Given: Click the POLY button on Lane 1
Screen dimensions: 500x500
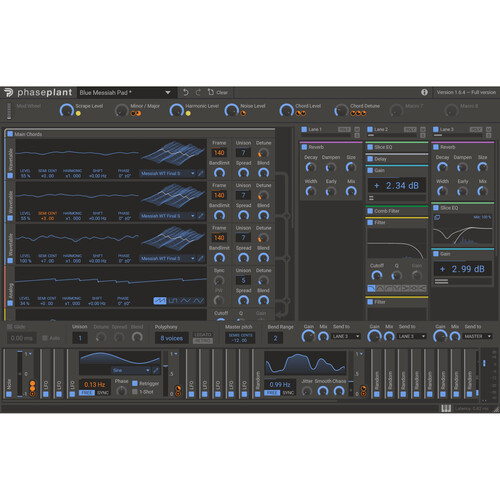Looking at the screenshot, I should pos(344,129).
